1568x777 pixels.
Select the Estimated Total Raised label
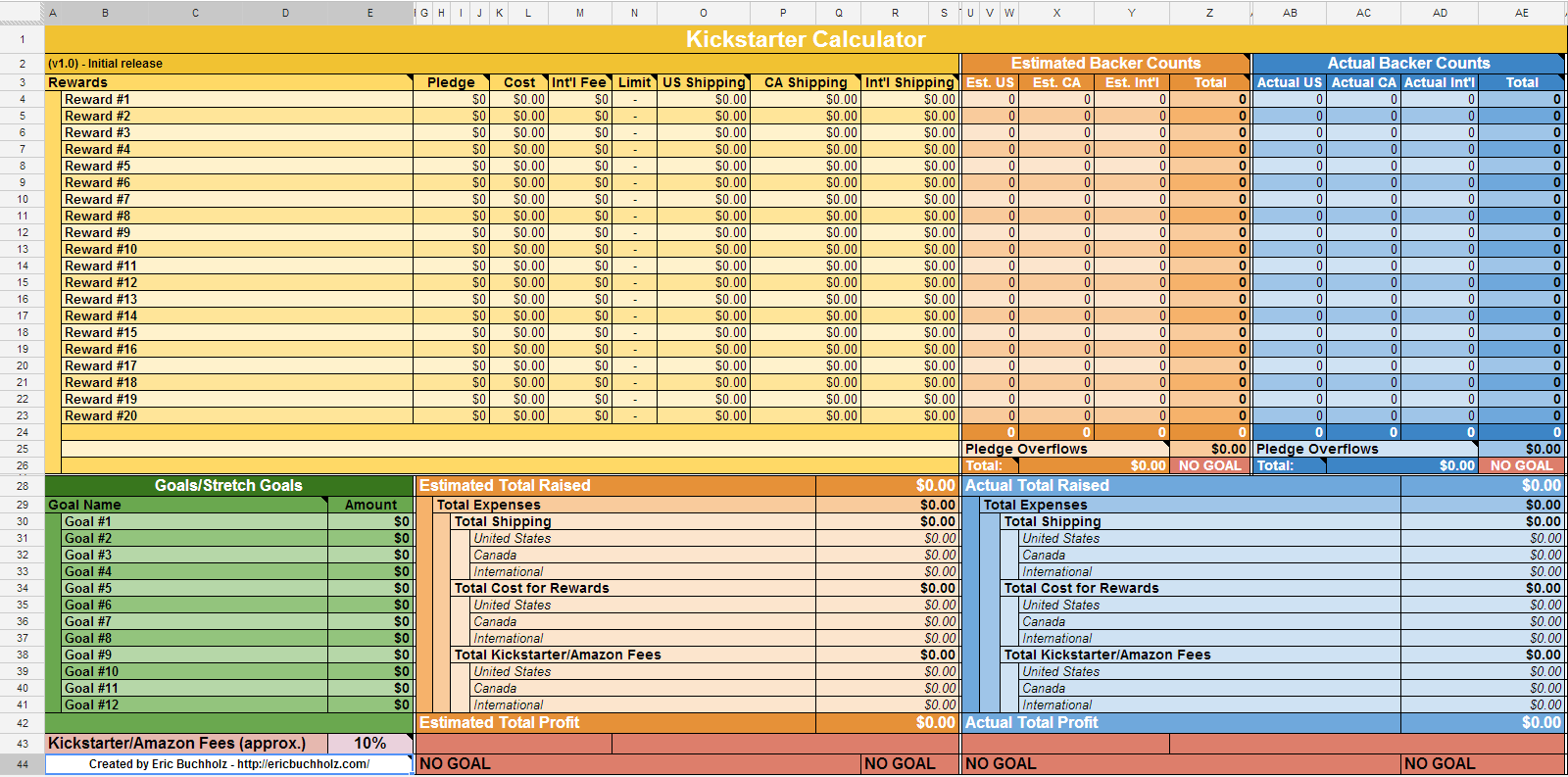(616, 486)
